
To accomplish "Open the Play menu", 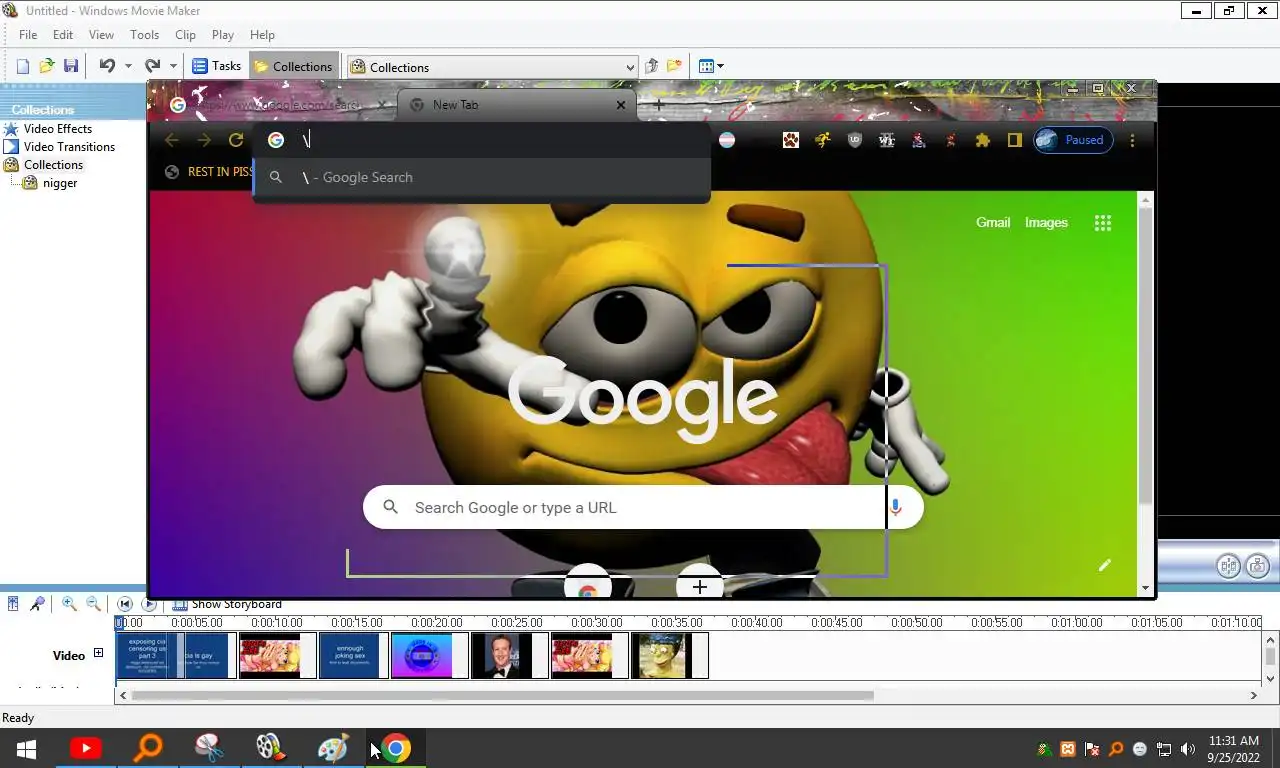I will [223, 34].
